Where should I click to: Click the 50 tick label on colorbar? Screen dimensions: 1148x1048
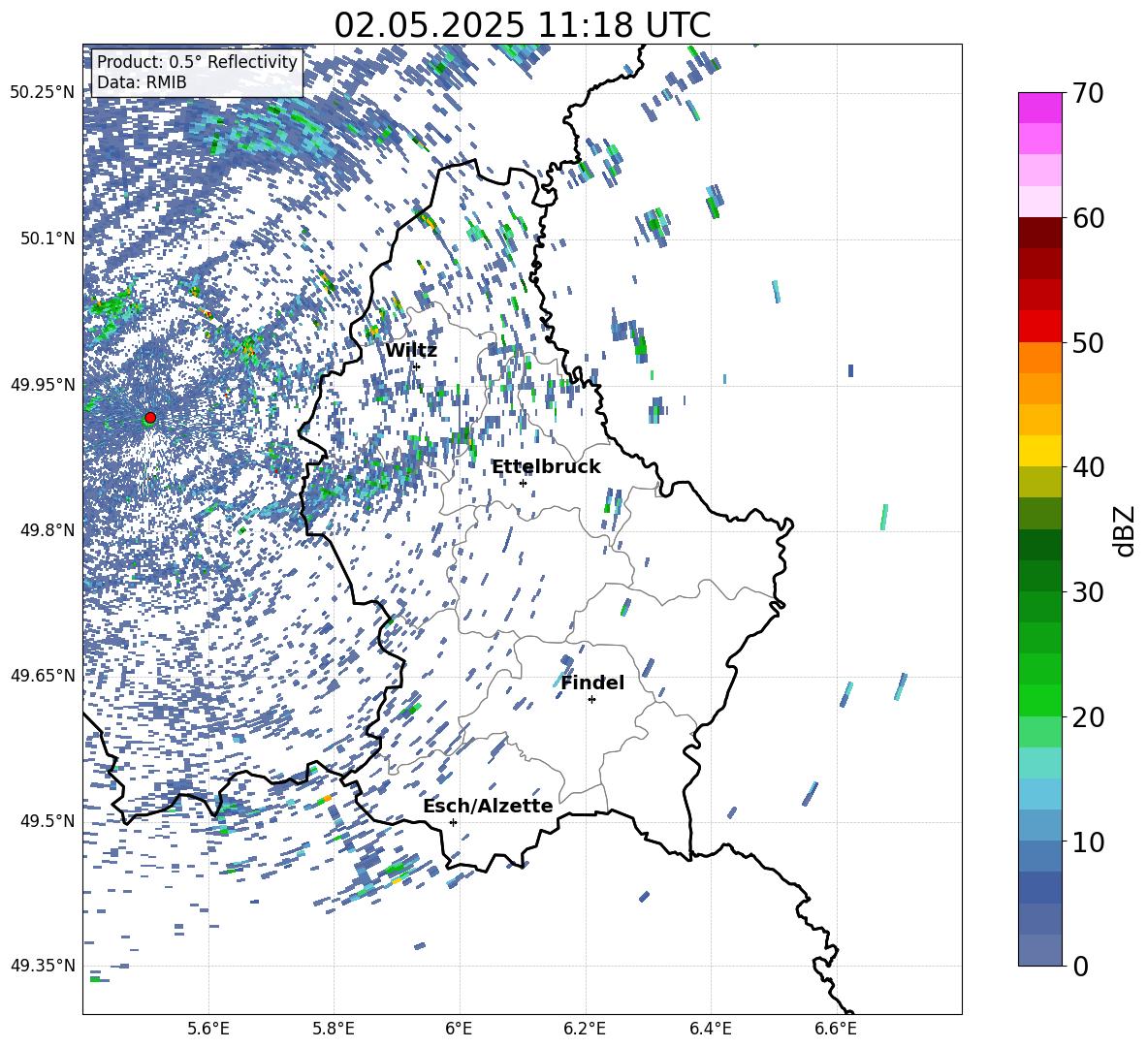(1087, 343)
